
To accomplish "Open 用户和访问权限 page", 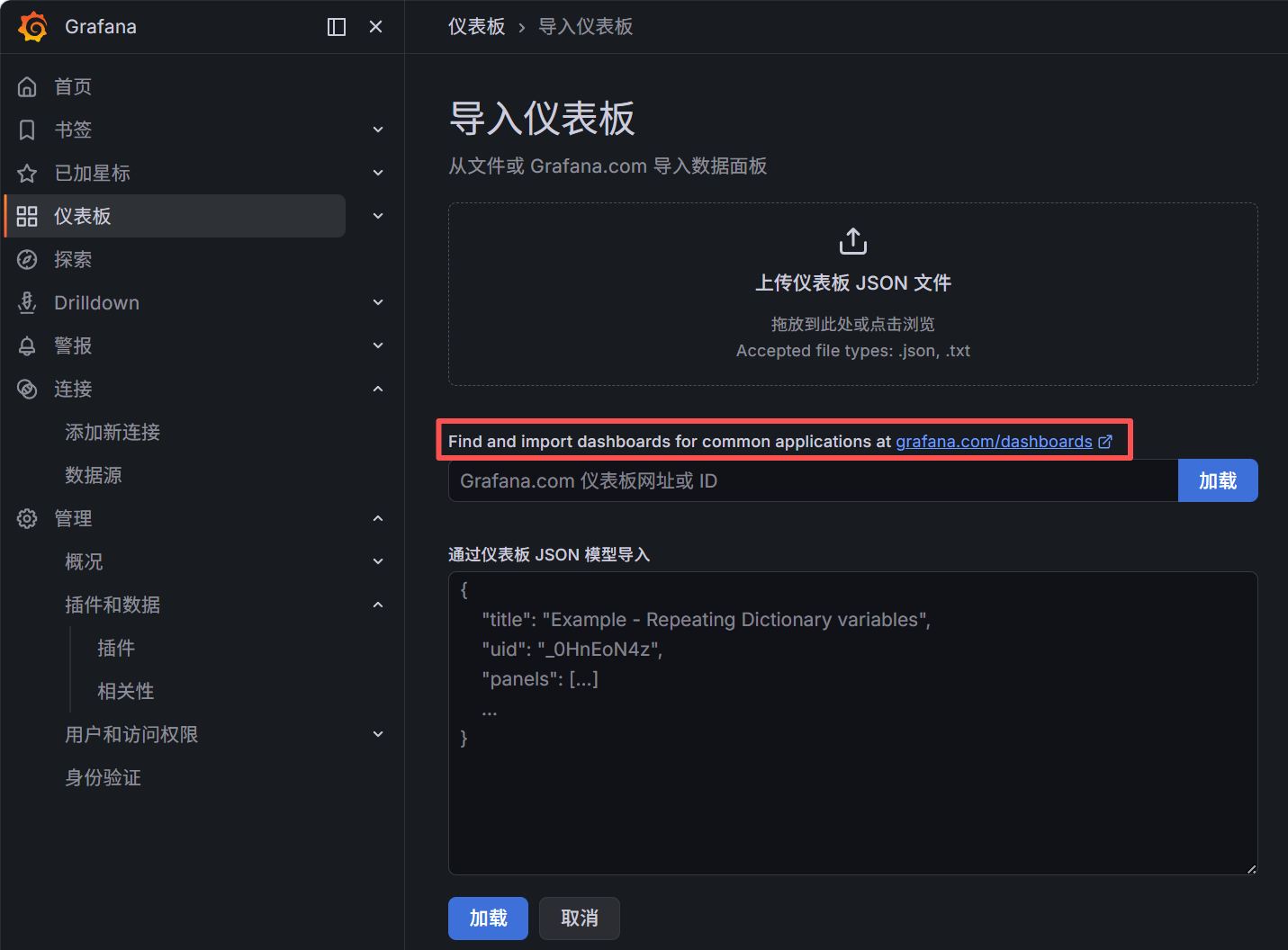I will pyautogui.click(x=131, y=734).
